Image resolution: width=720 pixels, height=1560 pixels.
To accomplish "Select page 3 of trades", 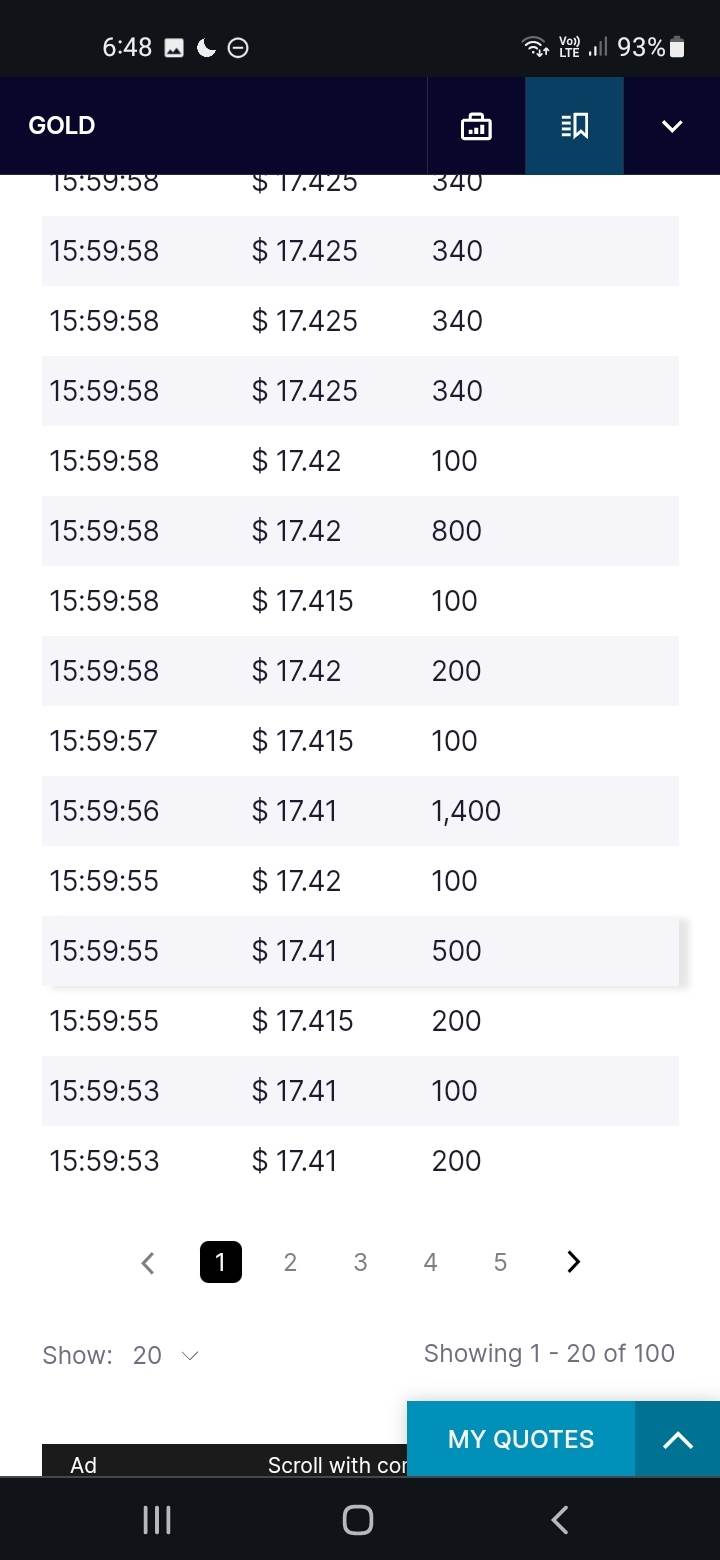I will click(x=360, y=1262).
